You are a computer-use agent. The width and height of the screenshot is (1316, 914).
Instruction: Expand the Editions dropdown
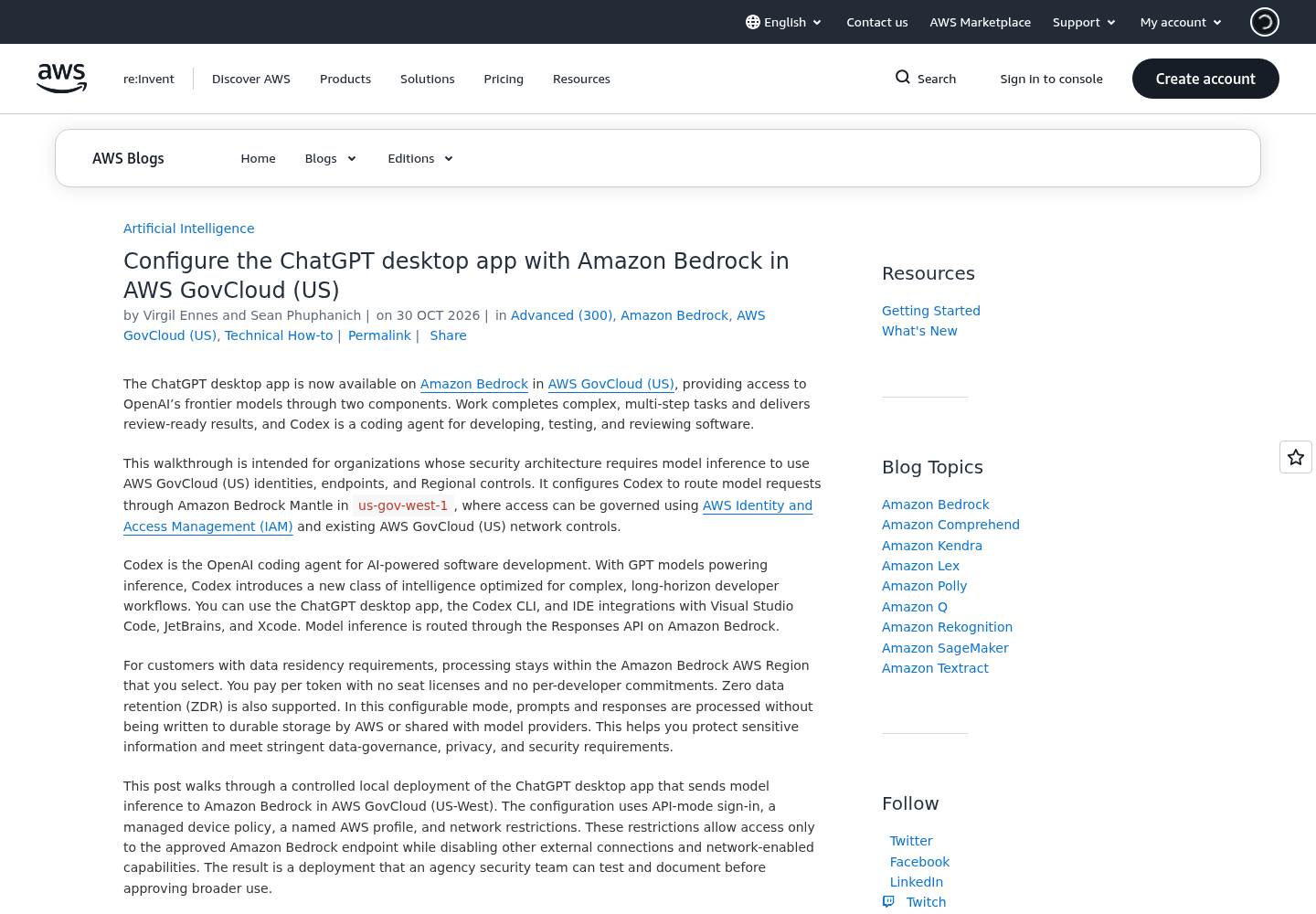point(420,159)
